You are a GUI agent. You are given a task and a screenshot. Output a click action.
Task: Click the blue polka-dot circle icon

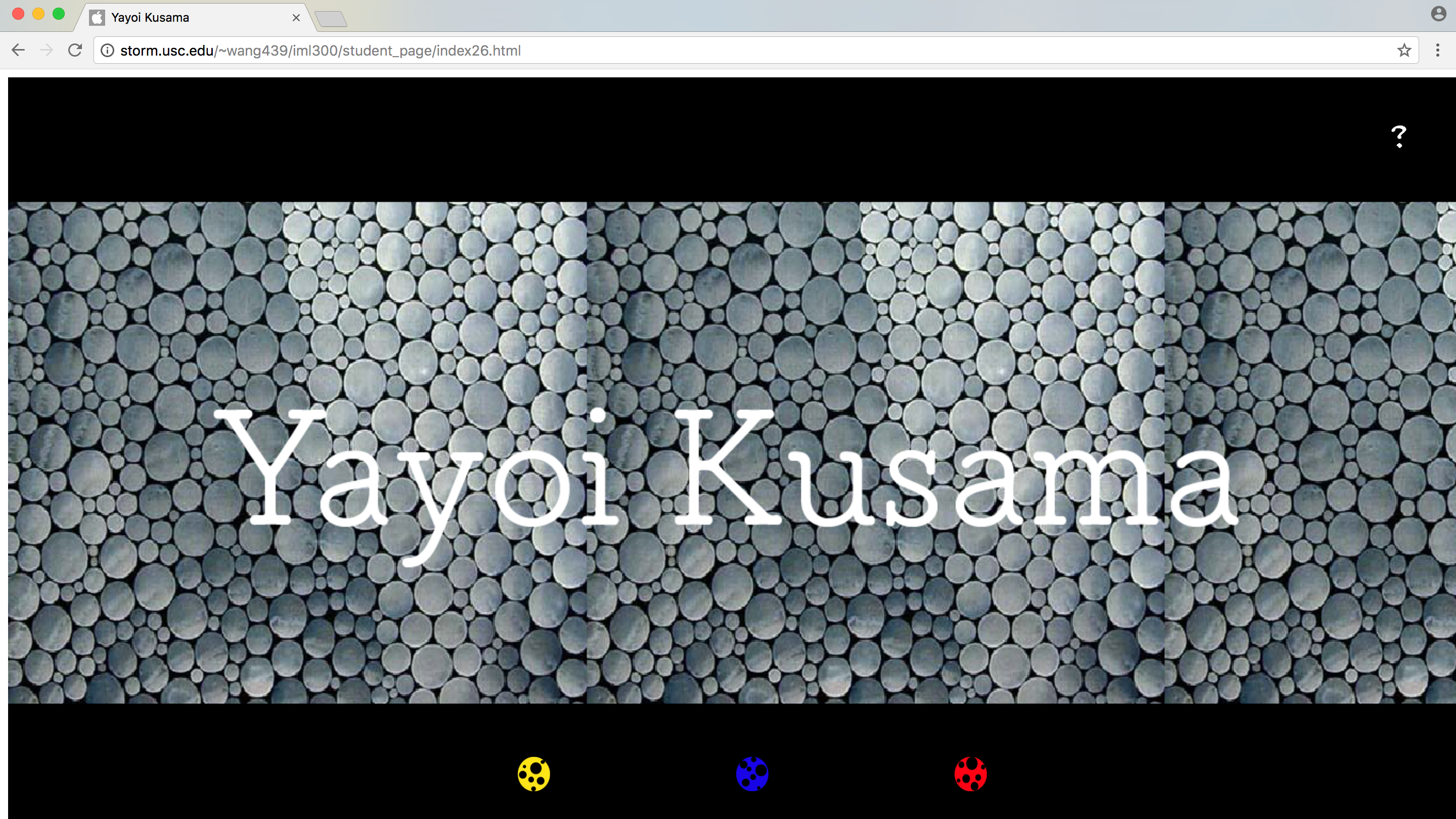click(752, 774)
